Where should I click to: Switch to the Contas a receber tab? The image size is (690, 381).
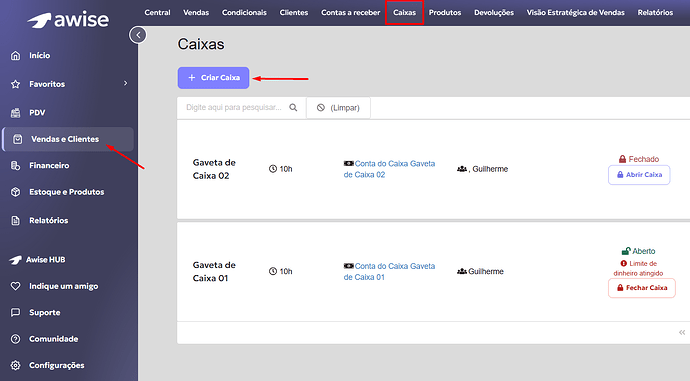(x=350, y=12)
